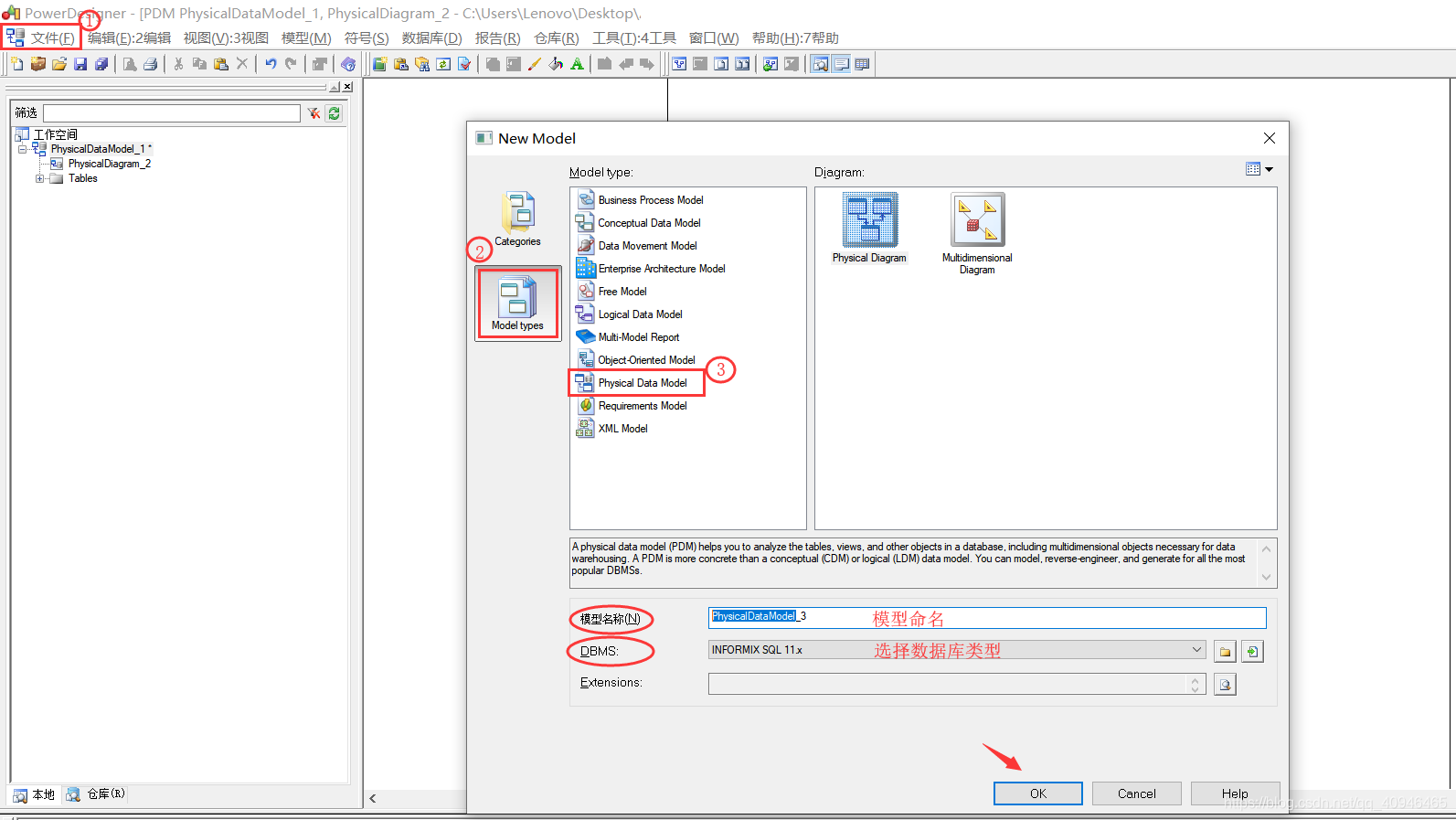Open the 数据库(D) menu
Screen dimensions: 1456x820
click(x=431, y=37)
